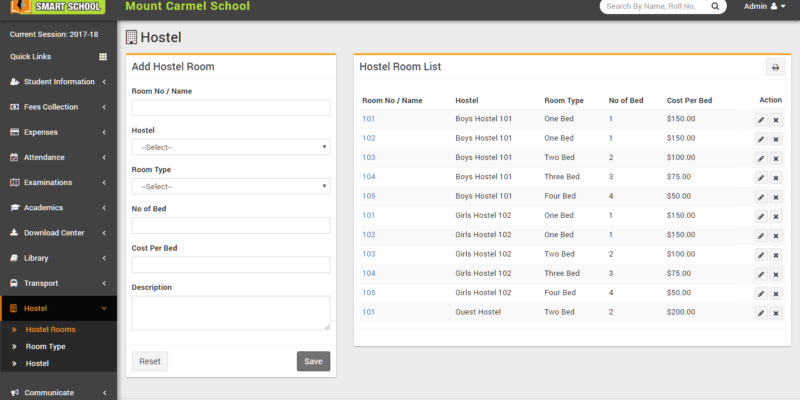Expand the Fees Collection sidebar menu

coord(58,107)
